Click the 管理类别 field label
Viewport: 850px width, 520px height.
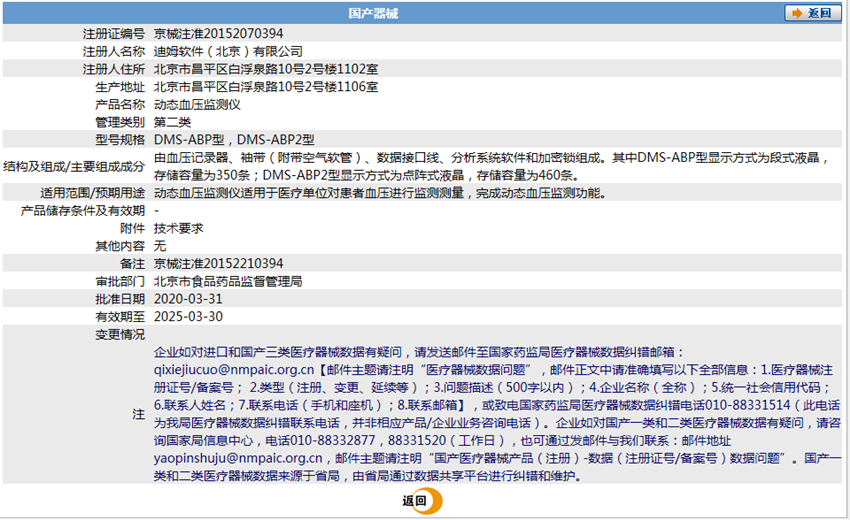tap(120, 122)
